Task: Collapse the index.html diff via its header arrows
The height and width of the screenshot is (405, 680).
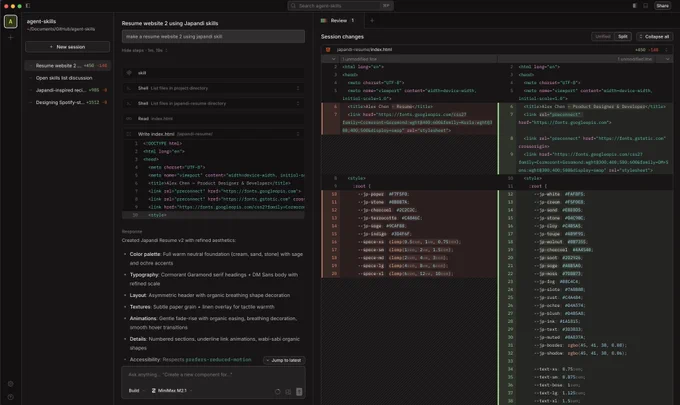Action: (x=666, y=49)
